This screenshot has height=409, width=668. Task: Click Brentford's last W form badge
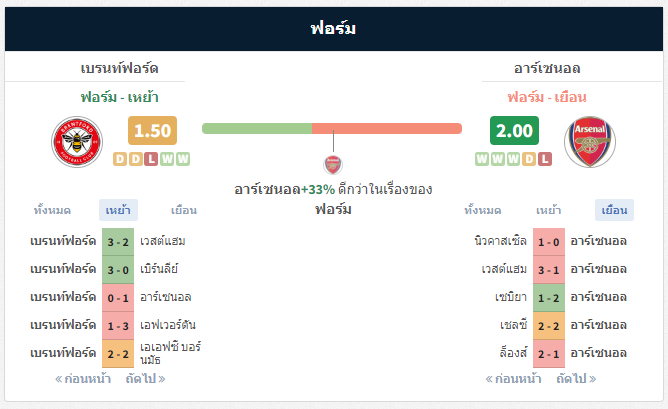coord(183,159)
